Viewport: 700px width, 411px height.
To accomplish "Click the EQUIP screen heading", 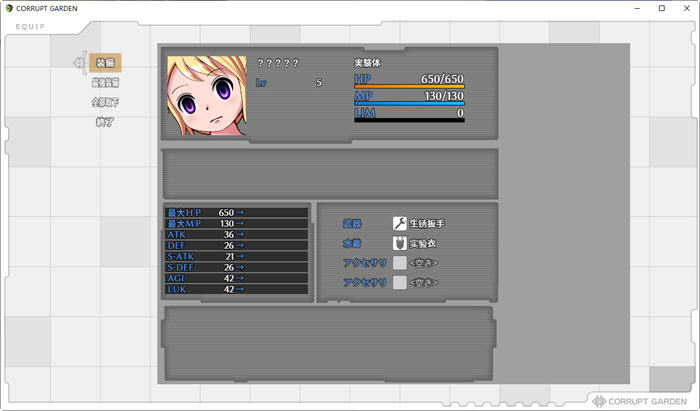I will point(30,27).
